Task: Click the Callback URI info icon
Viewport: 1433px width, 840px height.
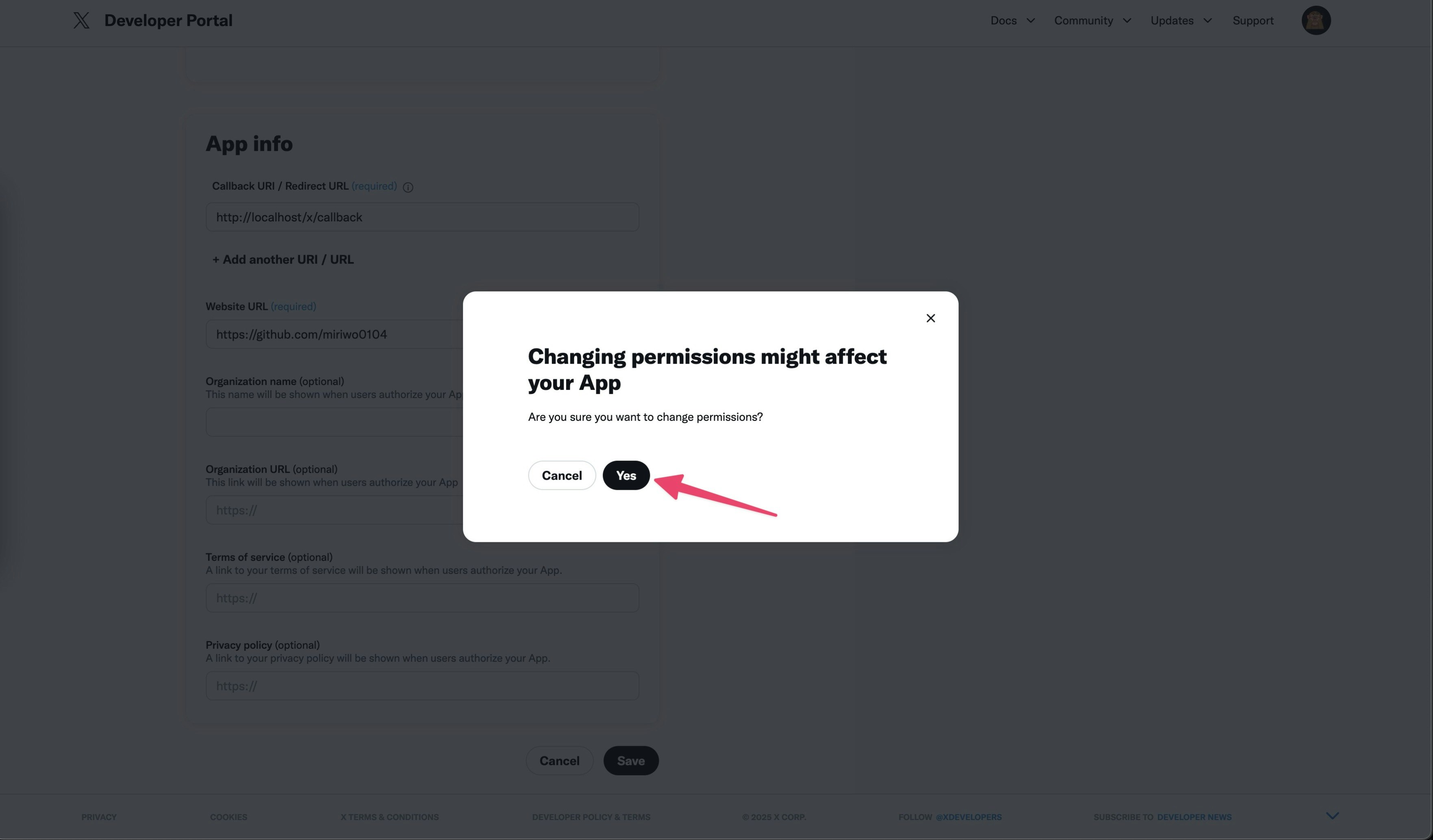Action: [408, 187]
